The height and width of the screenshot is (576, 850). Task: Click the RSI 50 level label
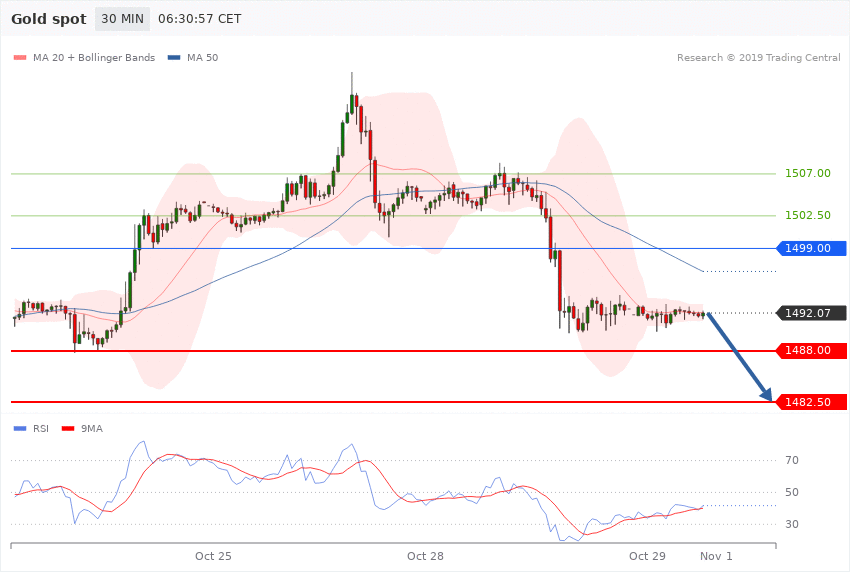tap(792, 492)
